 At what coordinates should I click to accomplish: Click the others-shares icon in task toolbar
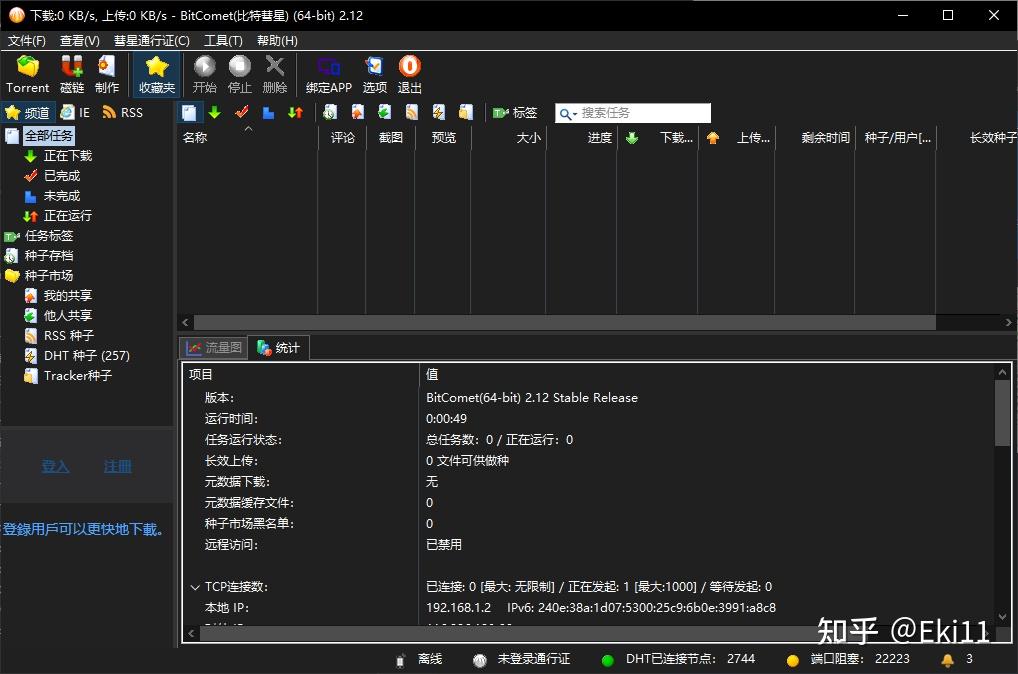384,113
